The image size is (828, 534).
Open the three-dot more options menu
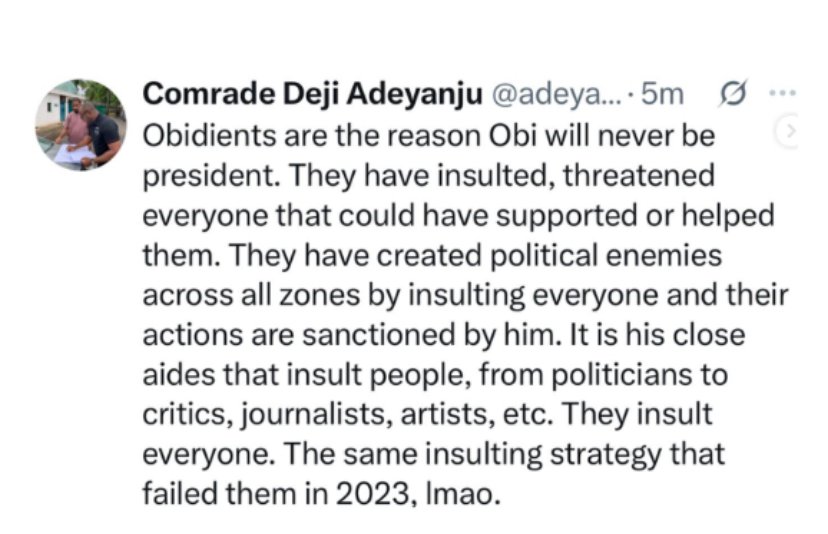779,94
